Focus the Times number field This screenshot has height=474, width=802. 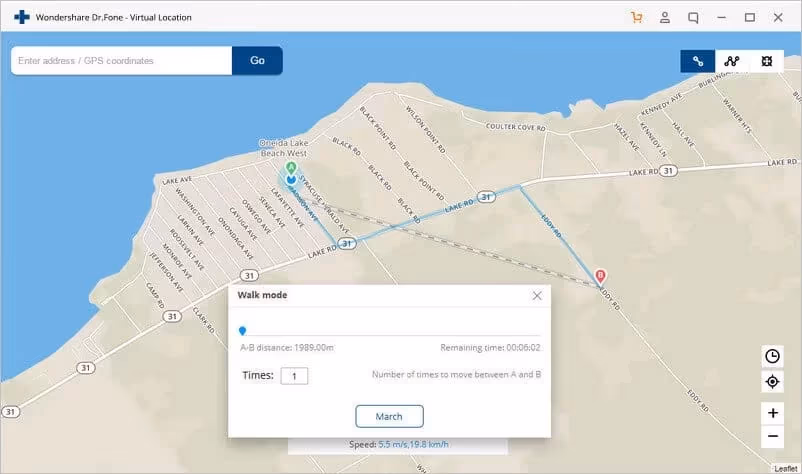click(294, 376)
